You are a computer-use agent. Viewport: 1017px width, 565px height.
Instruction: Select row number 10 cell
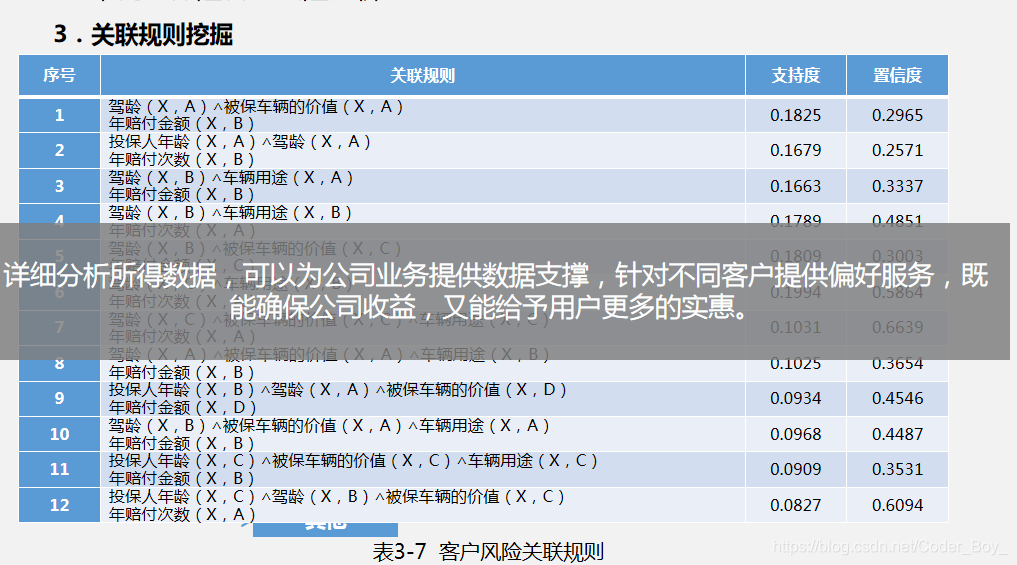[59, 434]
